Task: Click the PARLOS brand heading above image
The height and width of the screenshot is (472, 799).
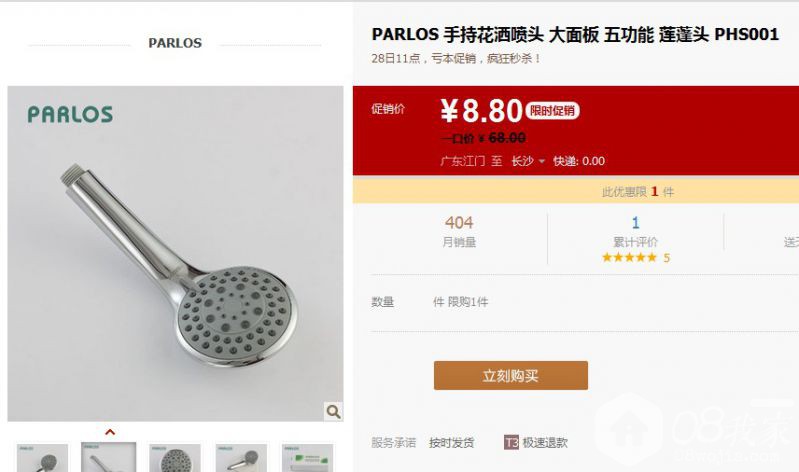Action: click(175, 43)
